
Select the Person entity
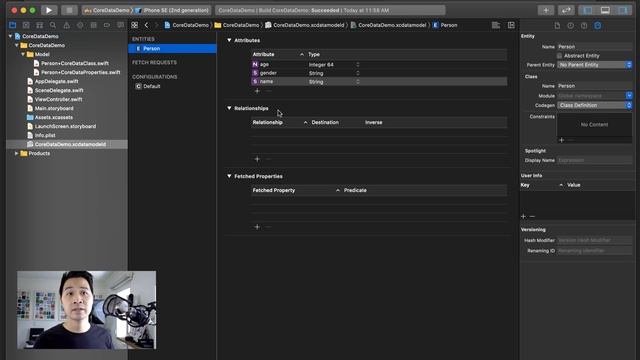coord(172,49)
